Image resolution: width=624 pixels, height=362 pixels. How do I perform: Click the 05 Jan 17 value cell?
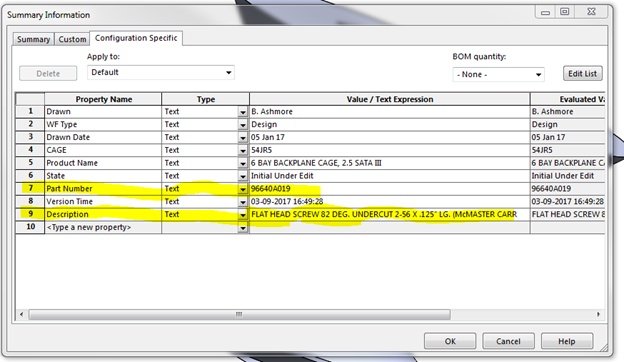point(390,137)
